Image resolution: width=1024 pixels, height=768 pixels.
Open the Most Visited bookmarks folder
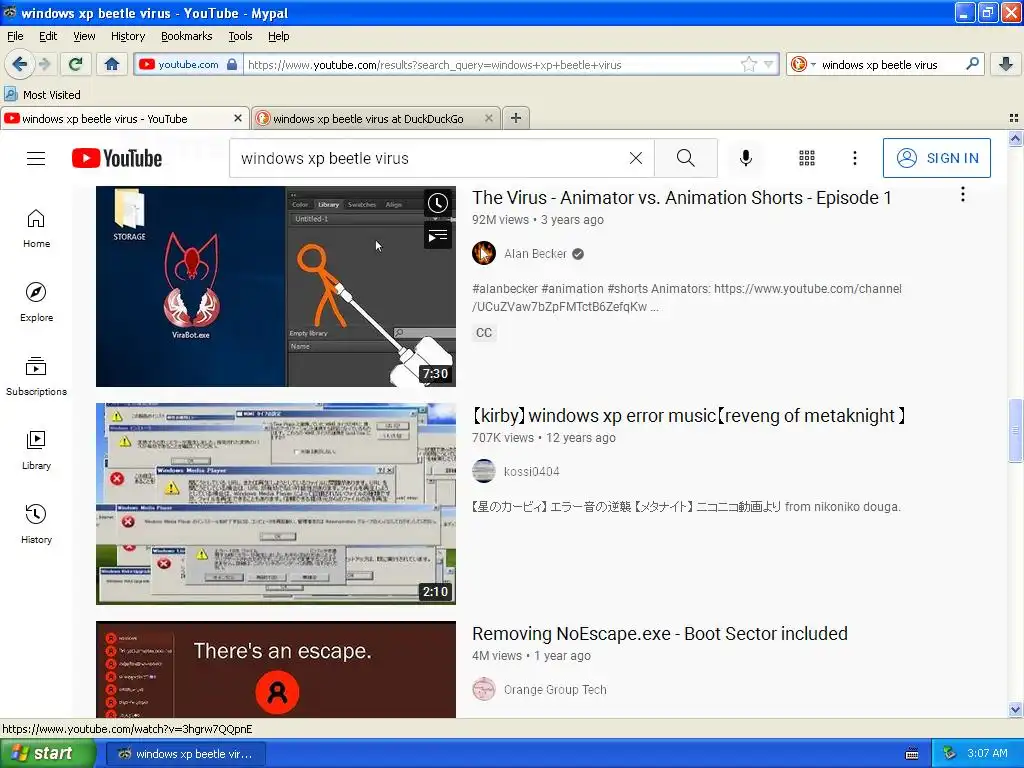point(42,95)
